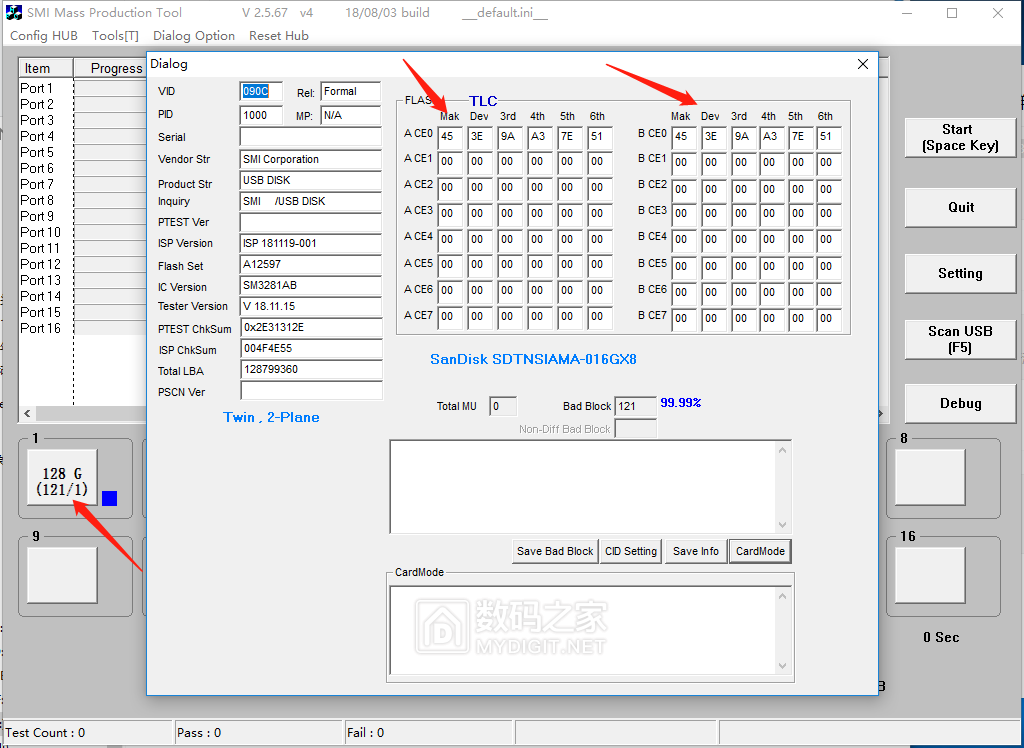Close the Dialog window with X
1024x748 pixels.
(863, 64)
